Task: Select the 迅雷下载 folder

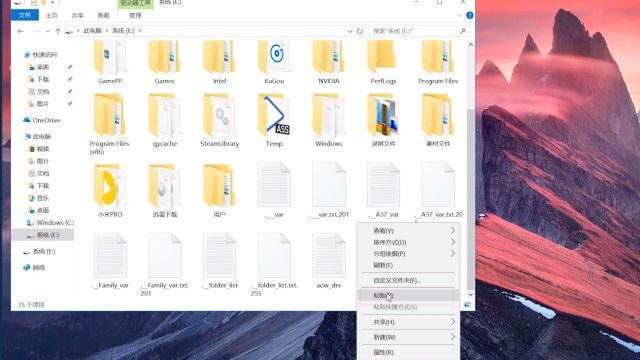Action: [164, 190]
